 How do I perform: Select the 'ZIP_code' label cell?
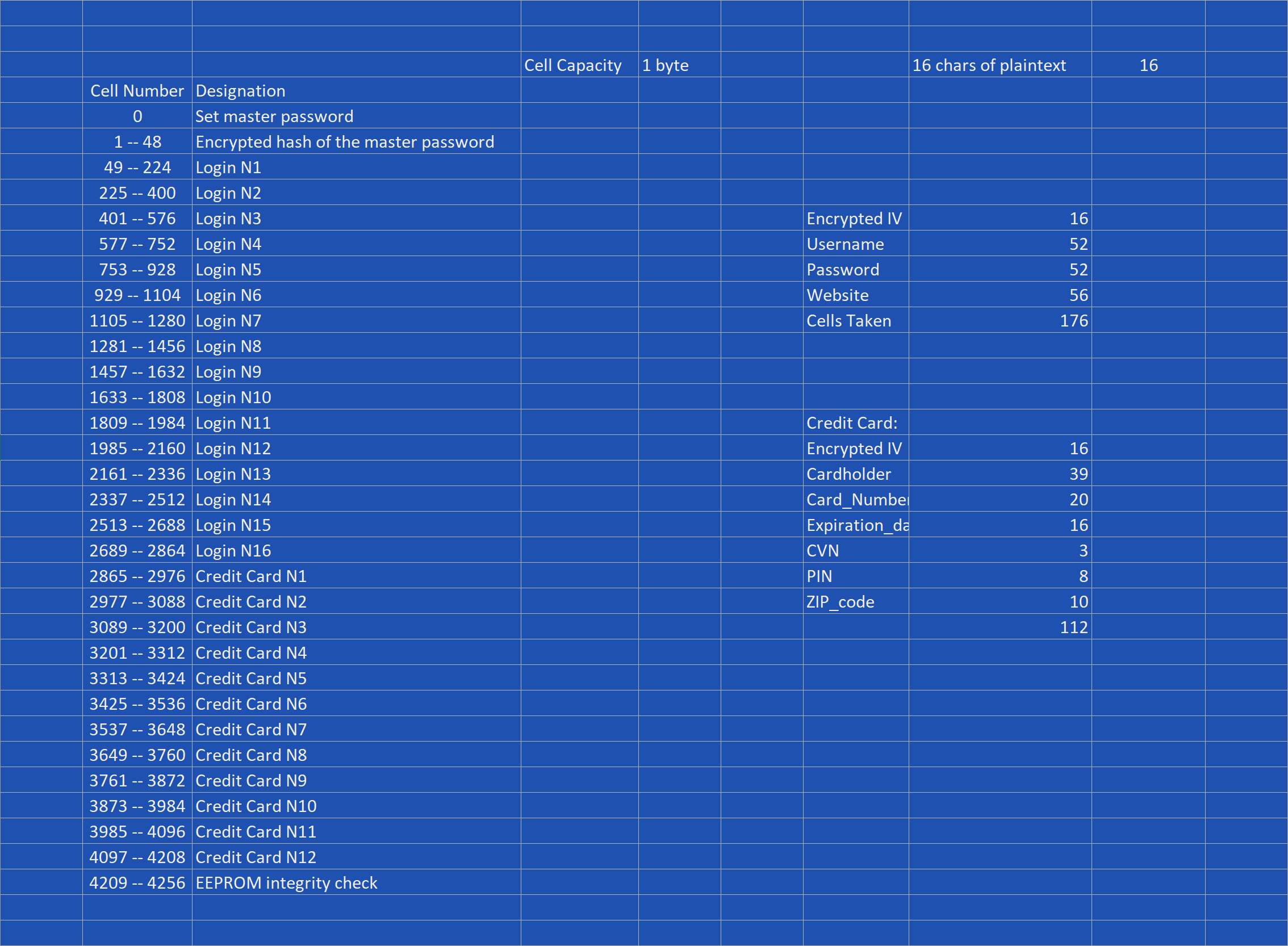point(856,601)
